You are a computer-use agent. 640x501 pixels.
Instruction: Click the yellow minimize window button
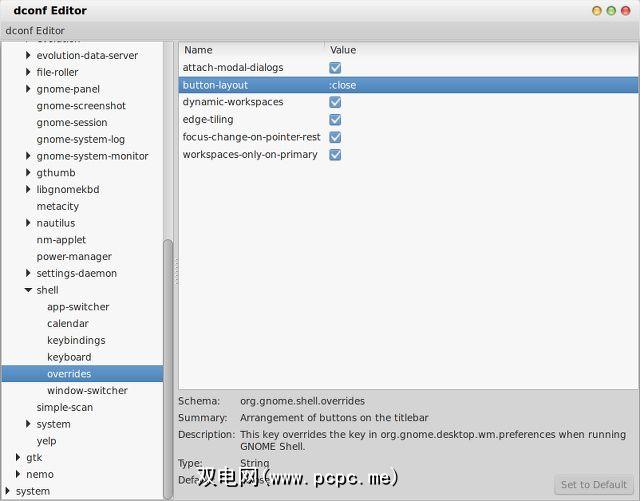(597, 11)
